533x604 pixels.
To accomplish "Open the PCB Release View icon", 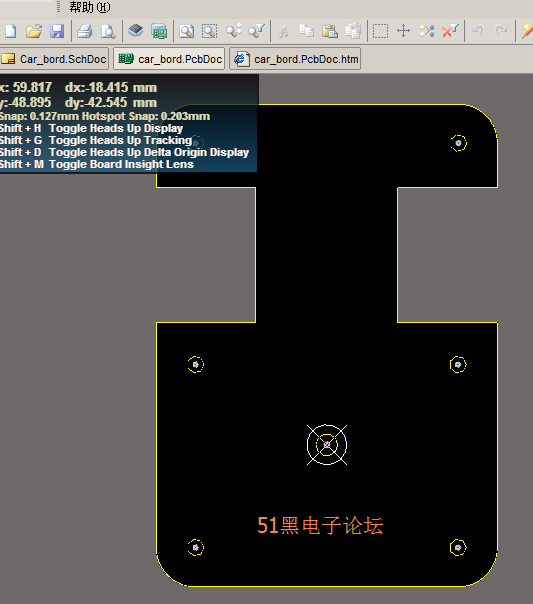I will [x=159, y=31].
